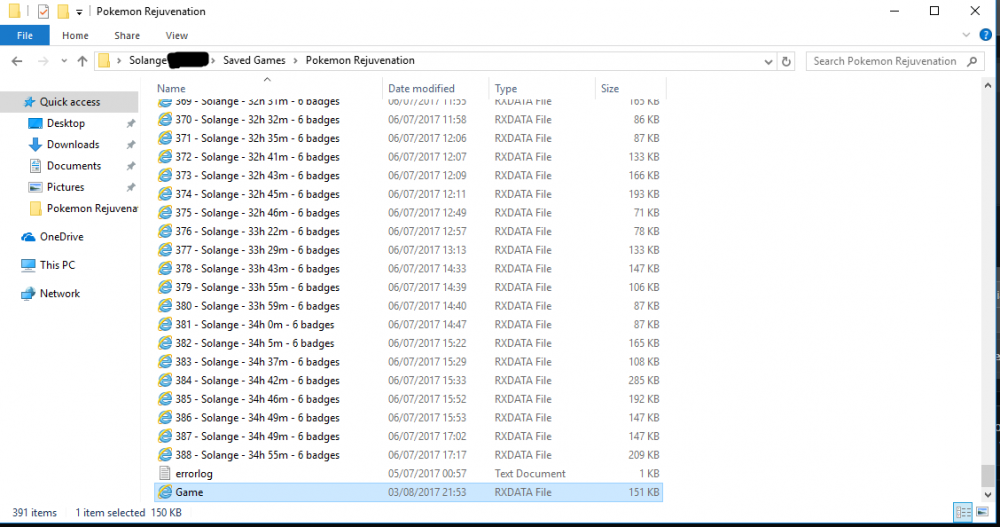1000x527 pixels.
Task: Click icon of file 375 - Solange - 32h 46m
Action: click(165, 213)
